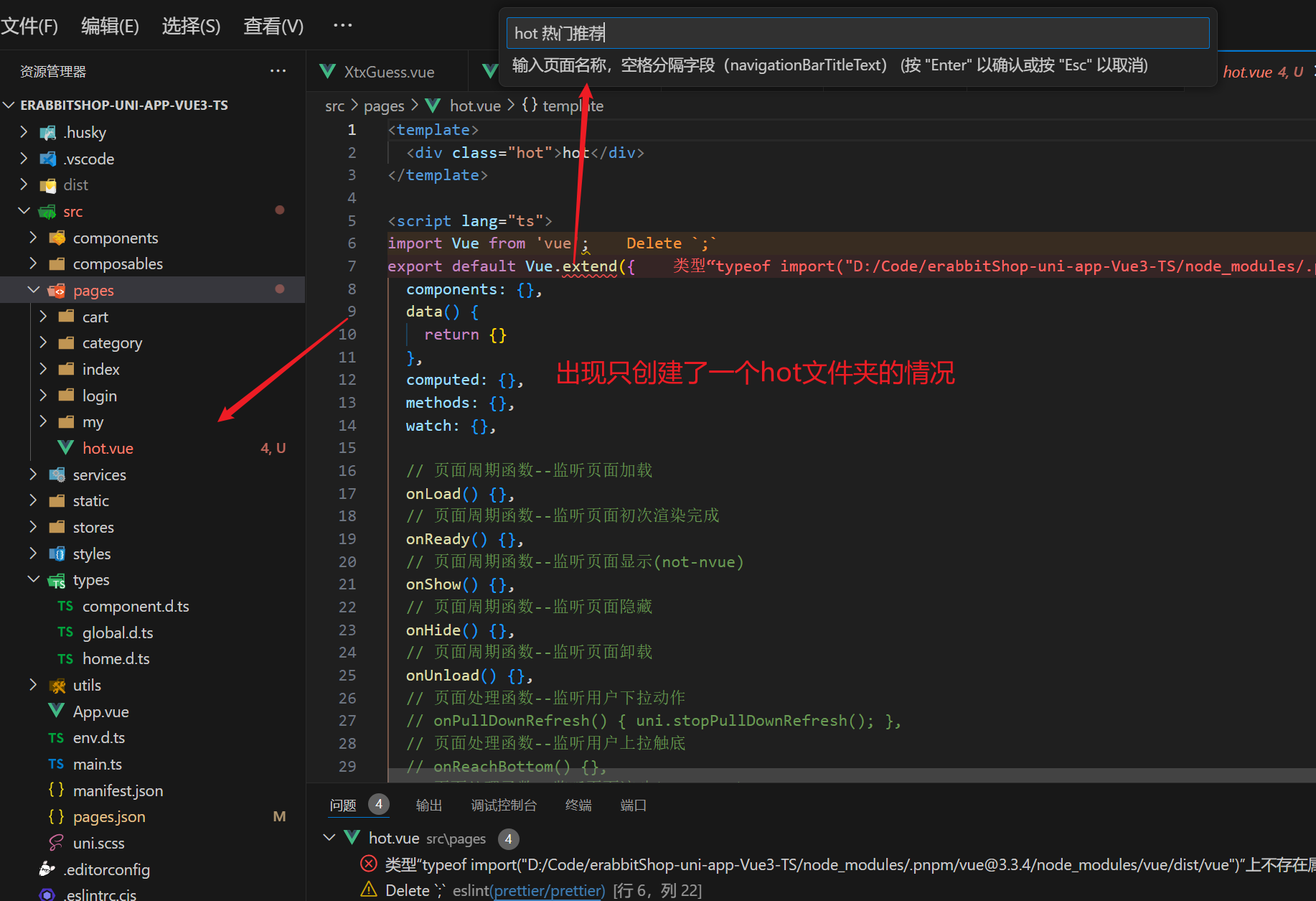
Task: Click the services folder icon
Action: [x=57, y=475]
